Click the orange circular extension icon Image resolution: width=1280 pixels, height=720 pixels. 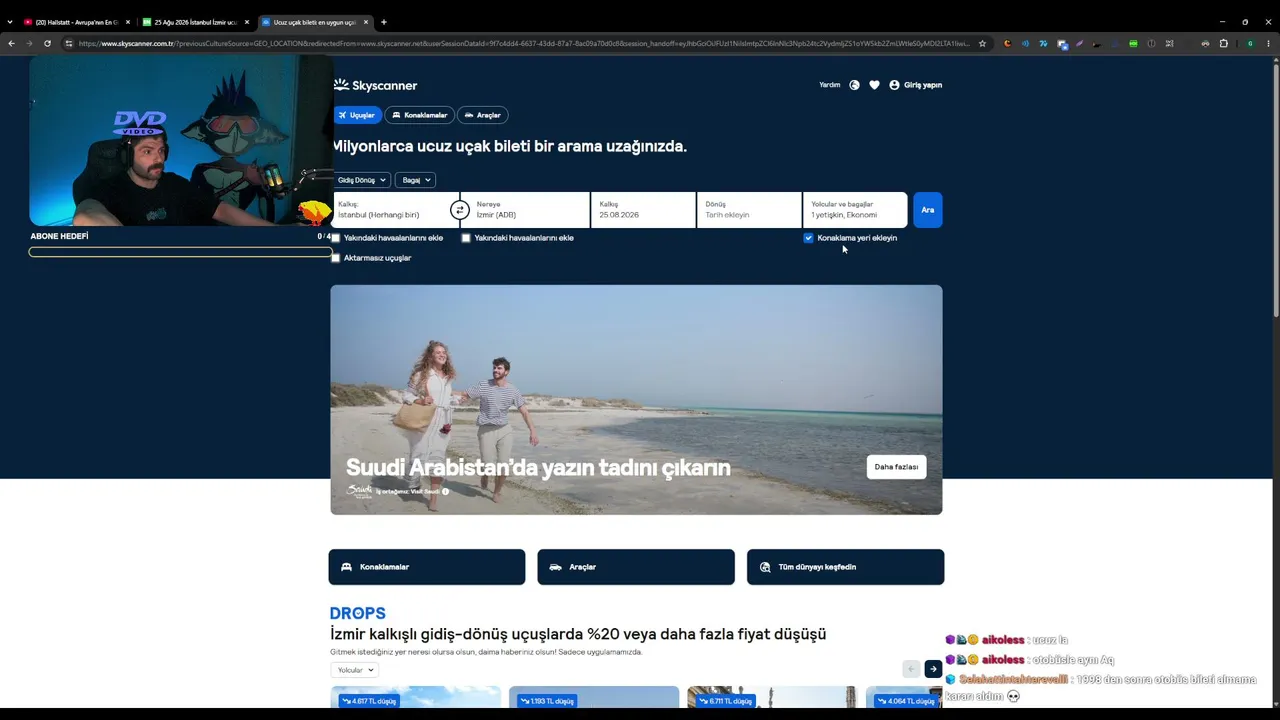click(1007, 43)
